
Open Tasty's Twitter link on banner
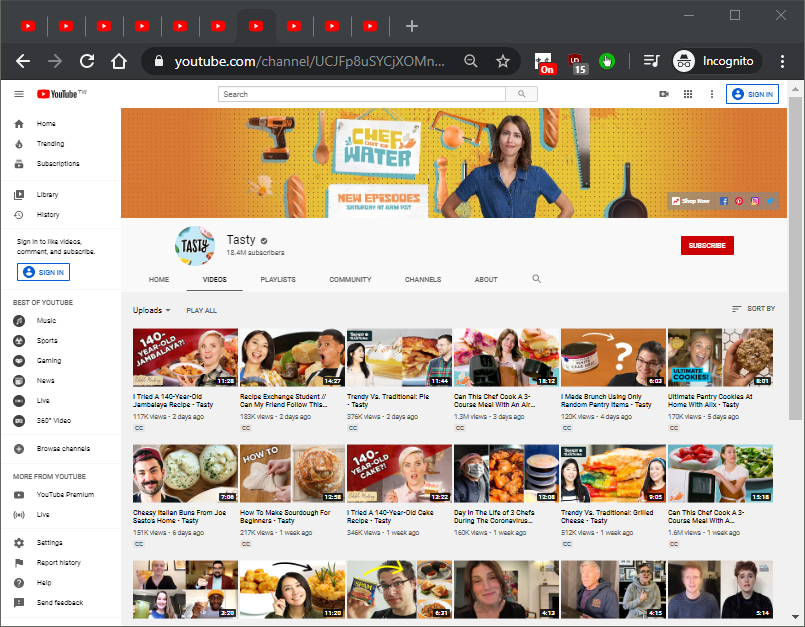(x=770, y=201)
